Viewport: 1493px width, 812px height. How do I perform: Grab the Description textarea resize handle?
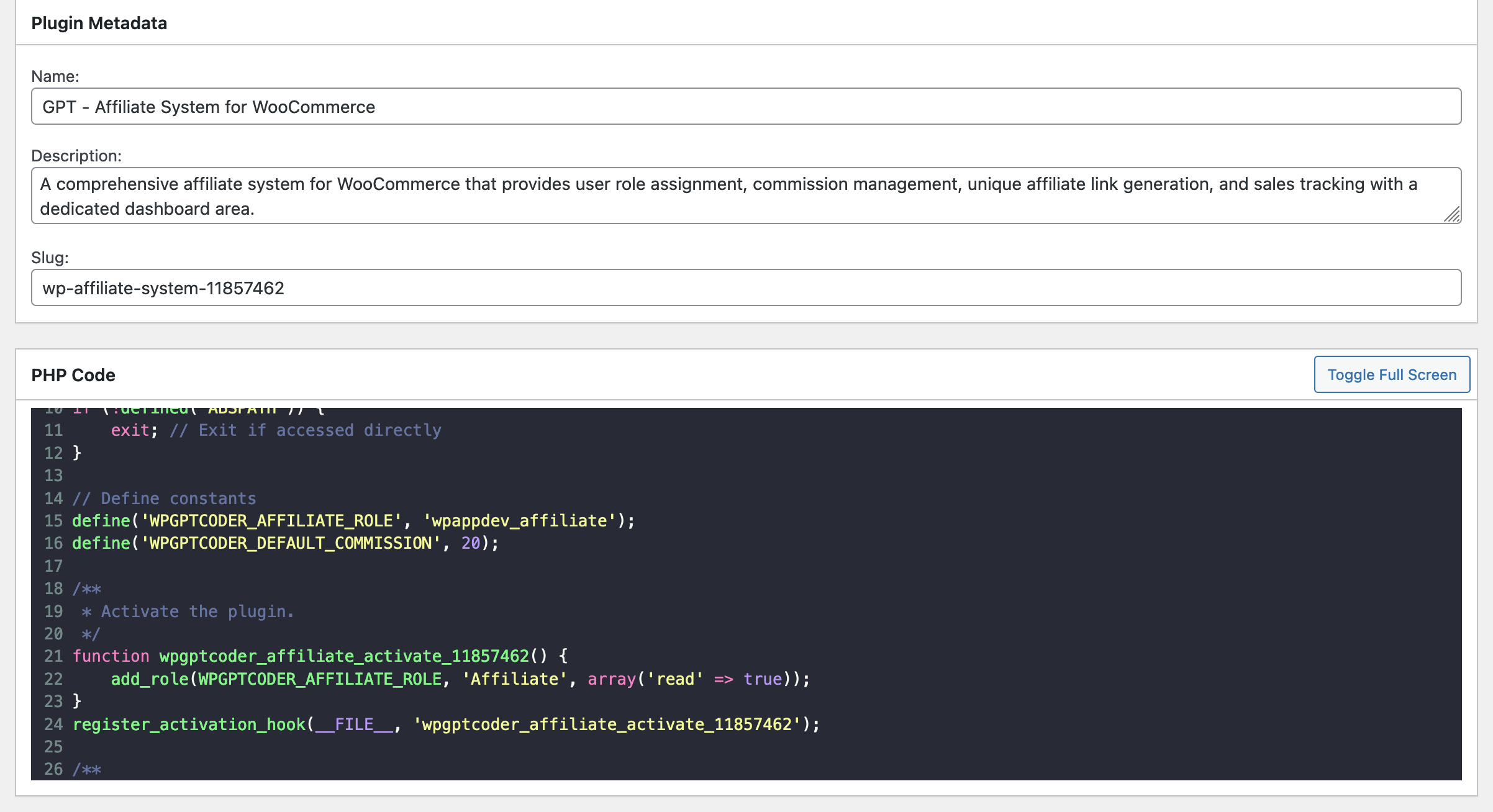pyautogui.click(x=1452, y=215)
